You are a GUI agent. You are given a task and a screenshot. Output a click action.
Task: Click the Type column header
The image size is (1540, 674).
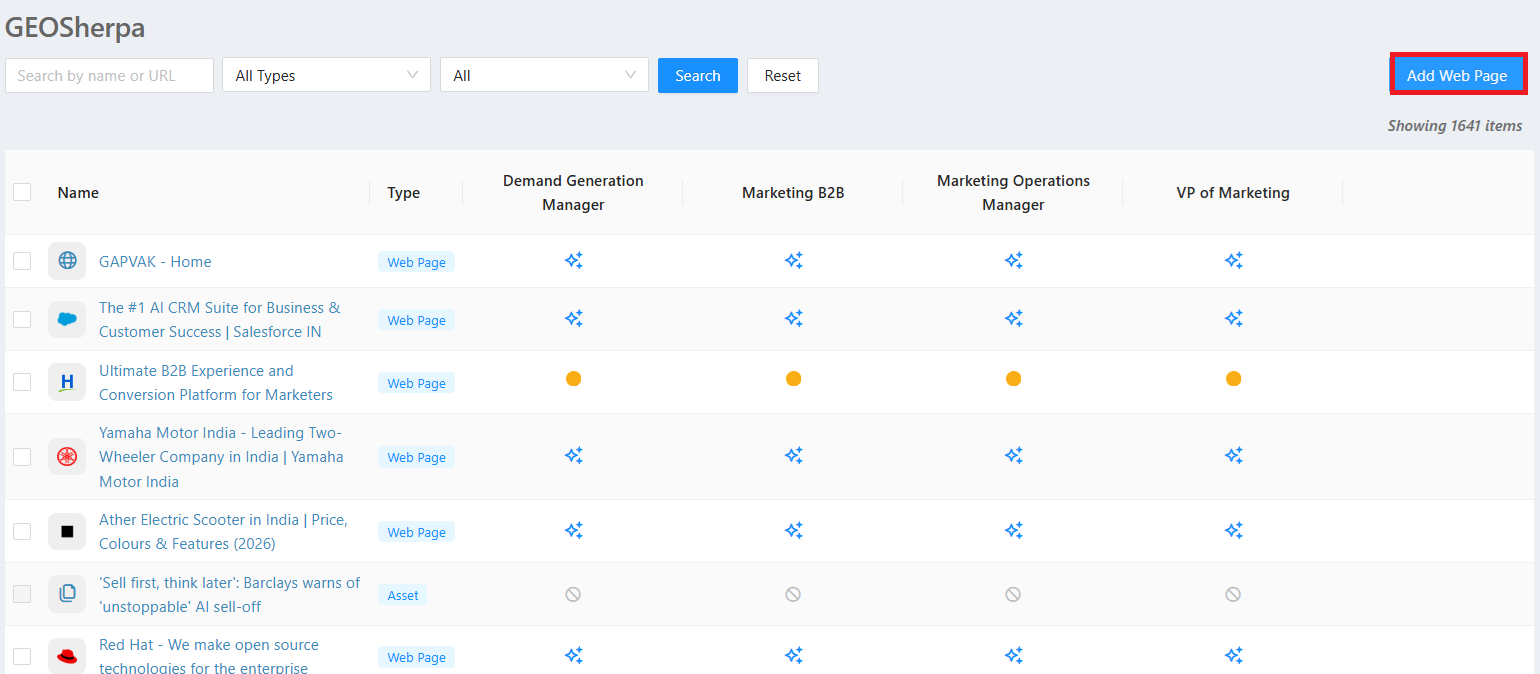[403, 192]
